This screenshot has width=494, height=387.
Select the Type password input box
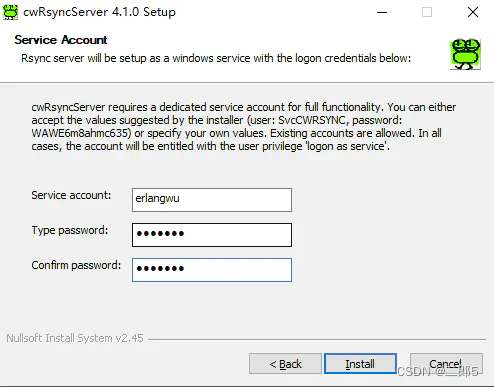click(x=212, y=235)
